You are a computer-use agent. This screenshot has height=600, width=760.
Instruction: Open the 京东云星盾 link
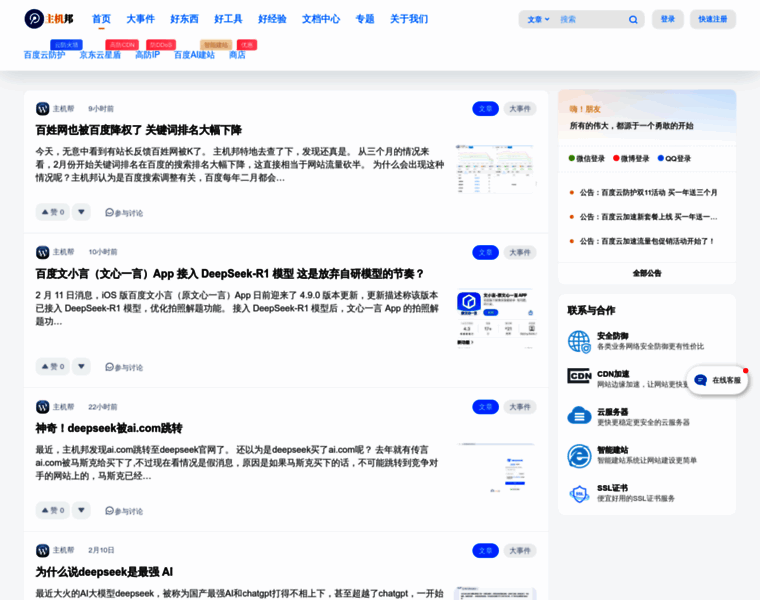[x=100, y=55]
